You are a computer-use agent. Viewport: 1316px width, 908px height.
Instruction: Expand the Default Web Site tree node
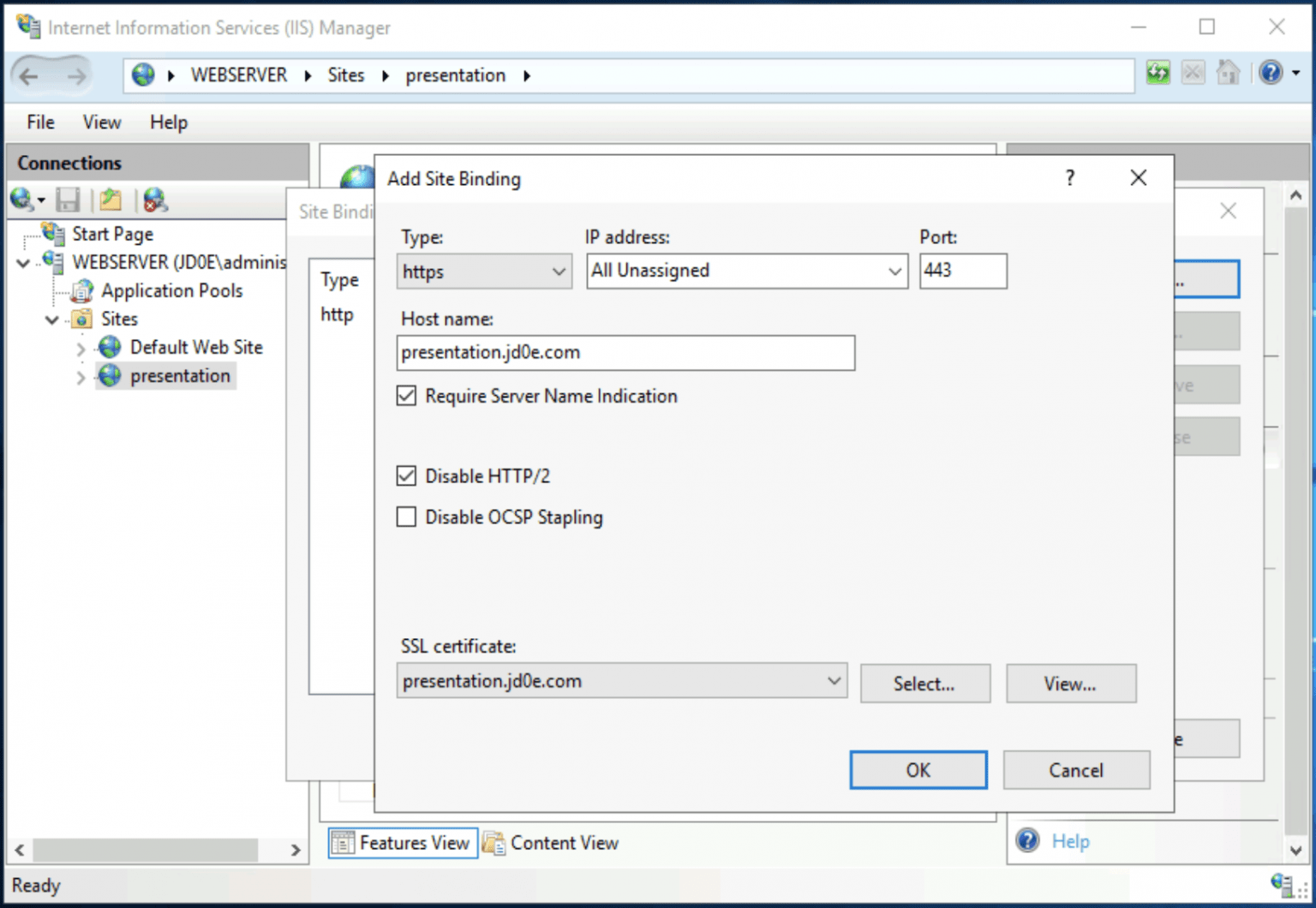click(x=80, y=348)
